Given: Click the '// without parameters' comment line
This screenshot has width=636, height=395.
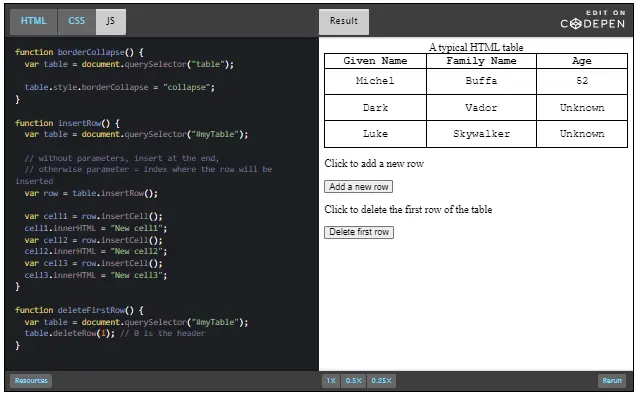Looking at the screenshot, I should pyautogui.click(x=122, y=159).
